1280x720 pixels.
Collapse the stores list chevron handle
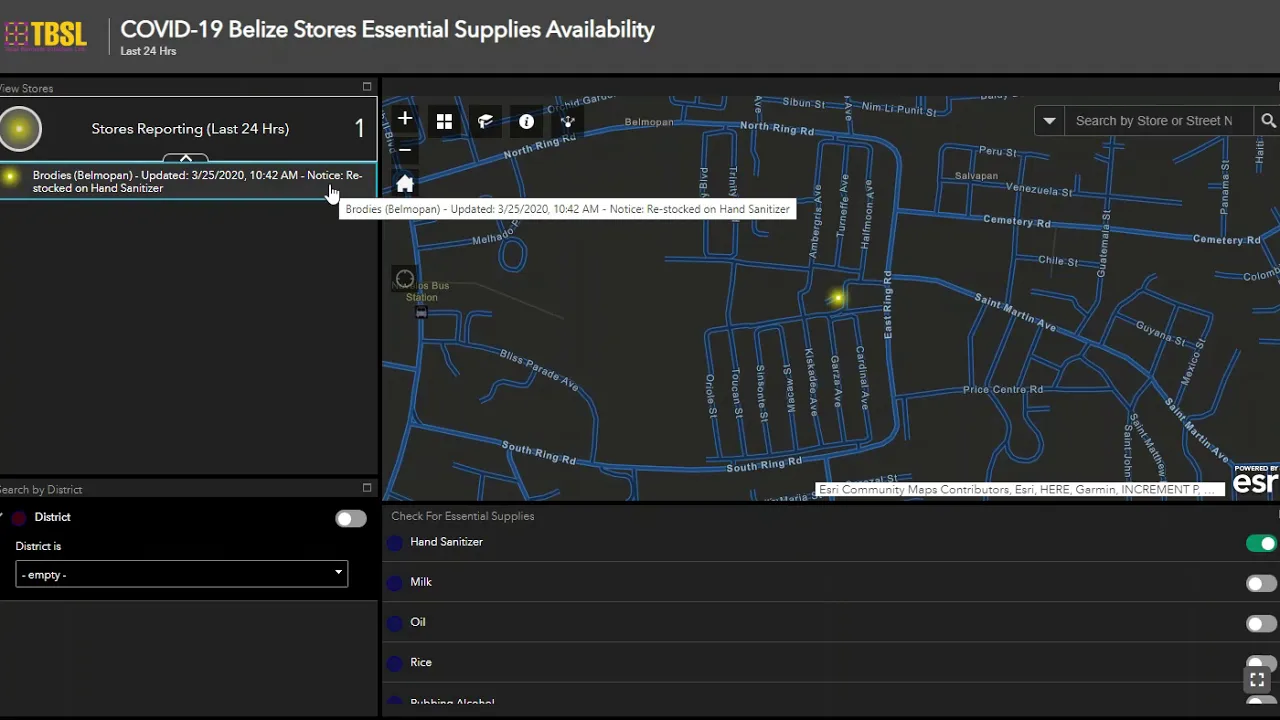(186, 158)
